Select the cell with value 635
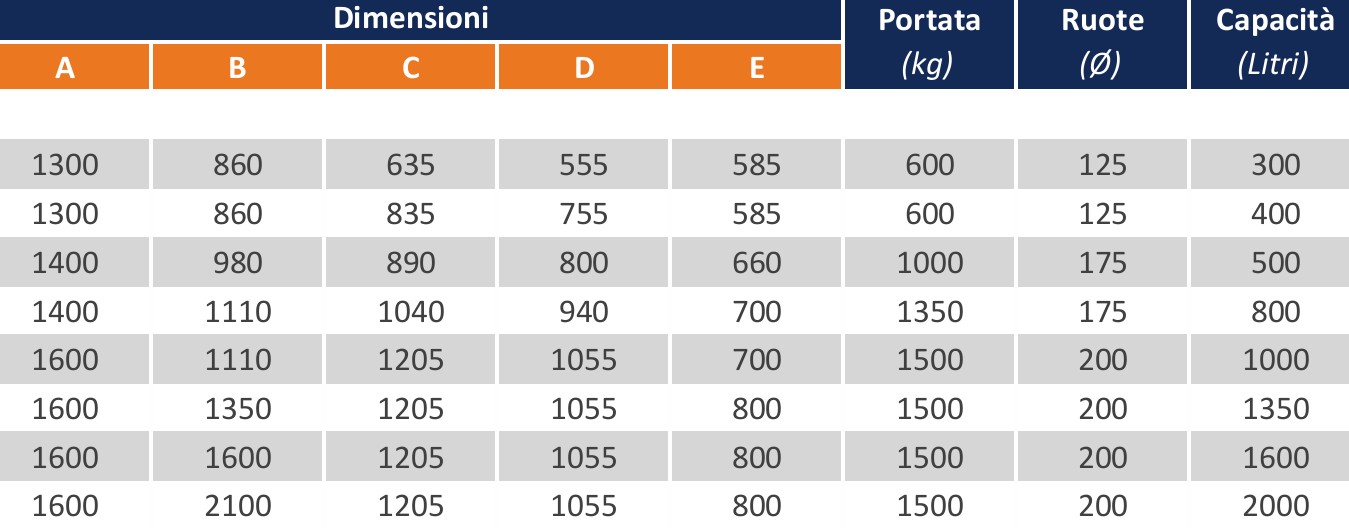Viewport: 1349px width, 530px height. (411, 164)
